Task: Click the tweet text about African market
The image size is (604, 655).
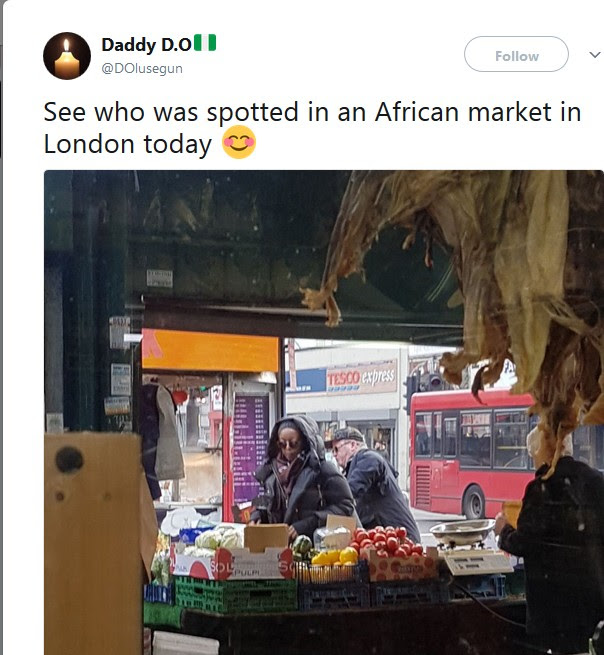Action: click(x=312, y=128)
